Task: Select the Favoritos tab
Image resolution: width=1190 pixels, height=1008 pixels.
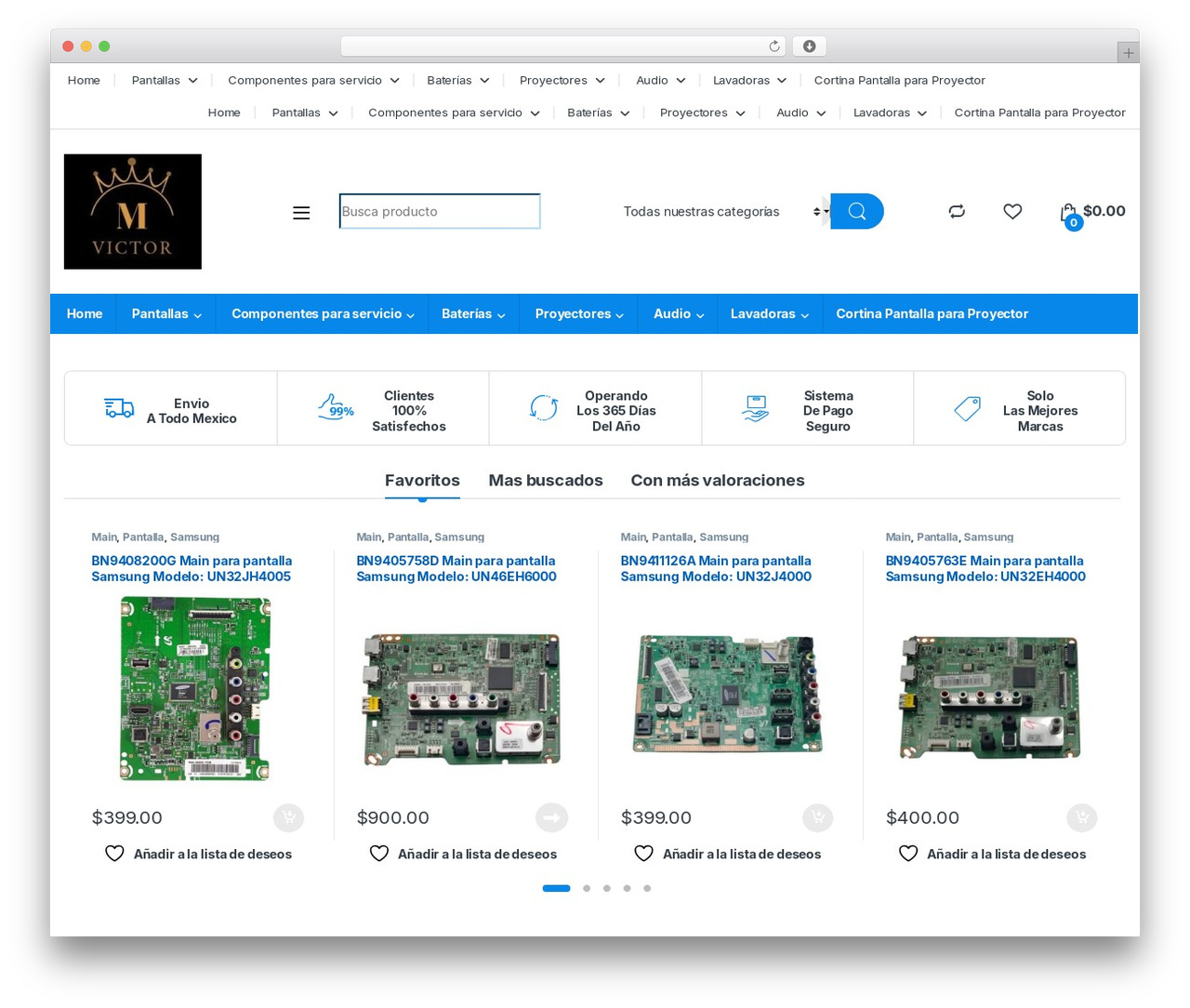Action: [x=422, y=480]
